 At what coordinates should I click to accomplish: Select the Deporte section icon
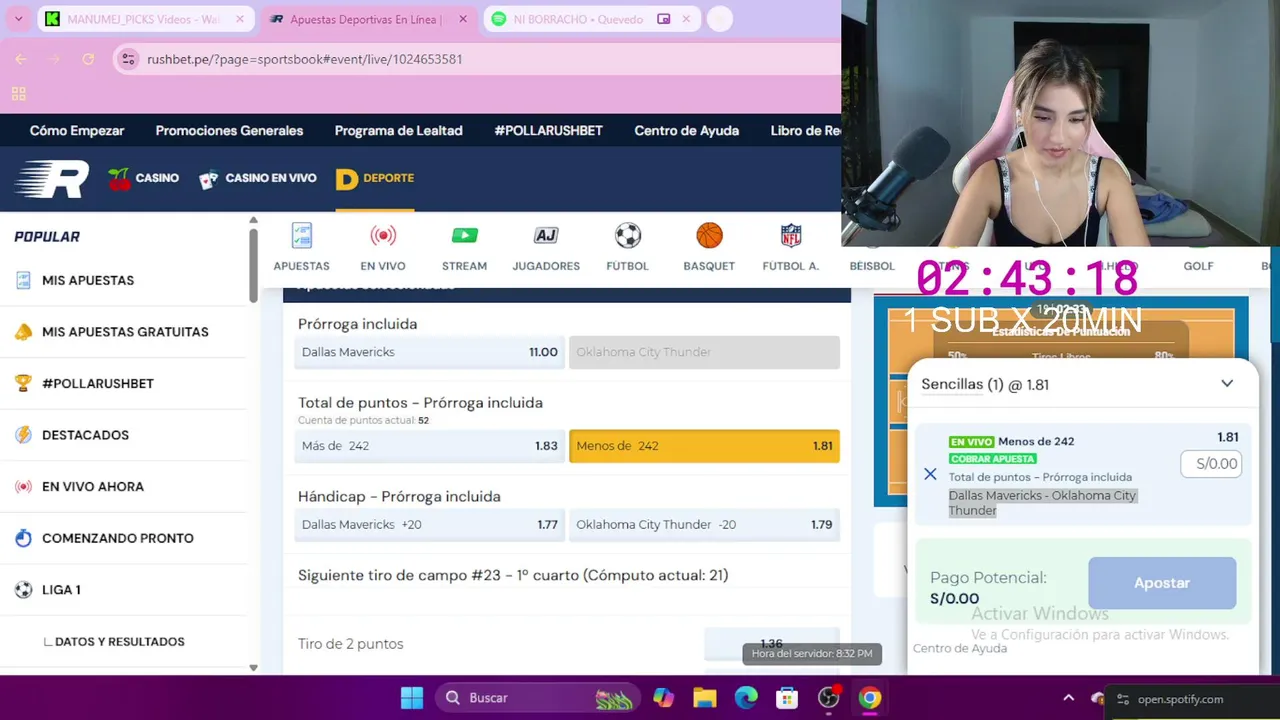click(x=346, y=179)
